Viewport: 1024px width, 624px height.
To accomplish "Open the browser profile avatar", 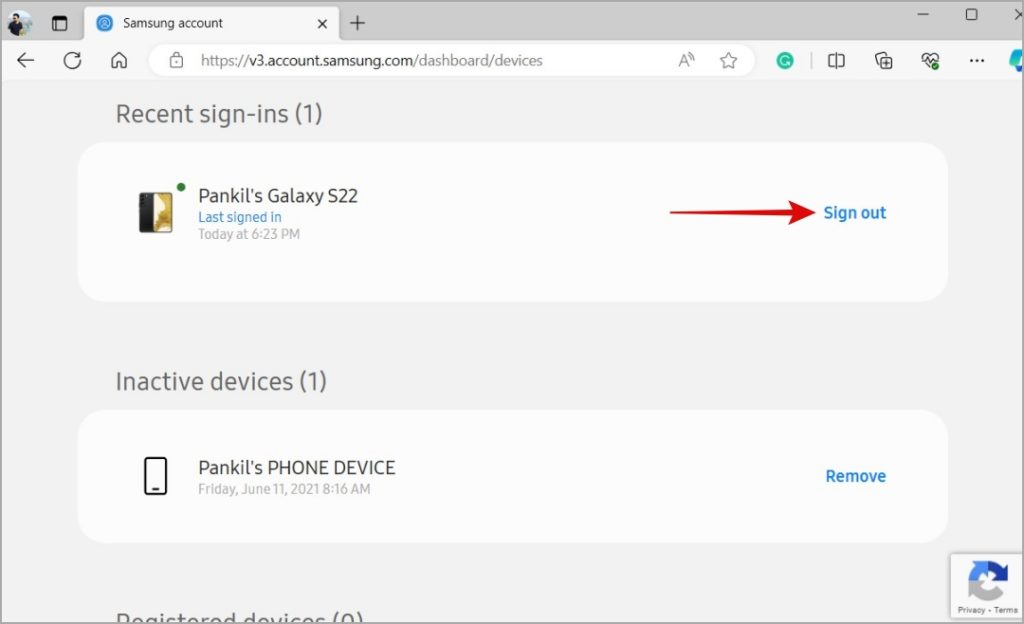I will tap(20, 23).
